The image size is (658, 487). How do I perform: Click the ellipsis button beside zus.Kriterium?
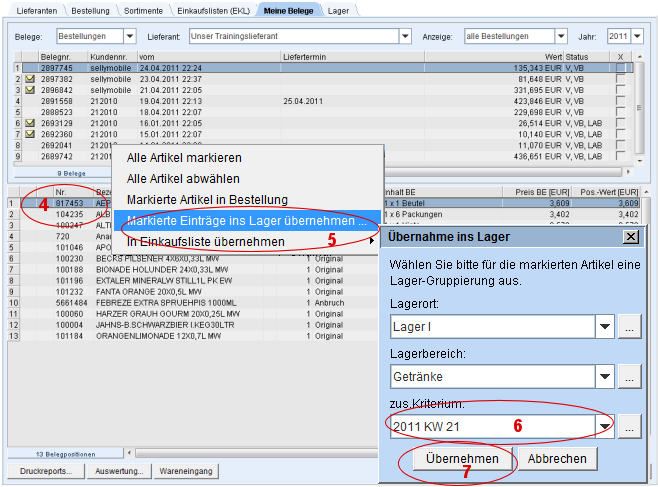tap(629, 426)
